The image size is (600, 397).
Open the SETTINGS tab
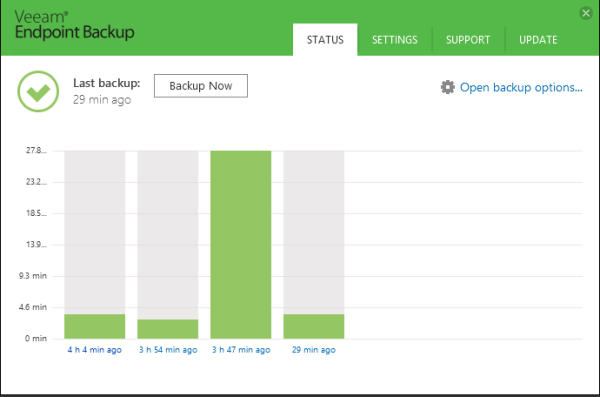click(x=395, y=40)
